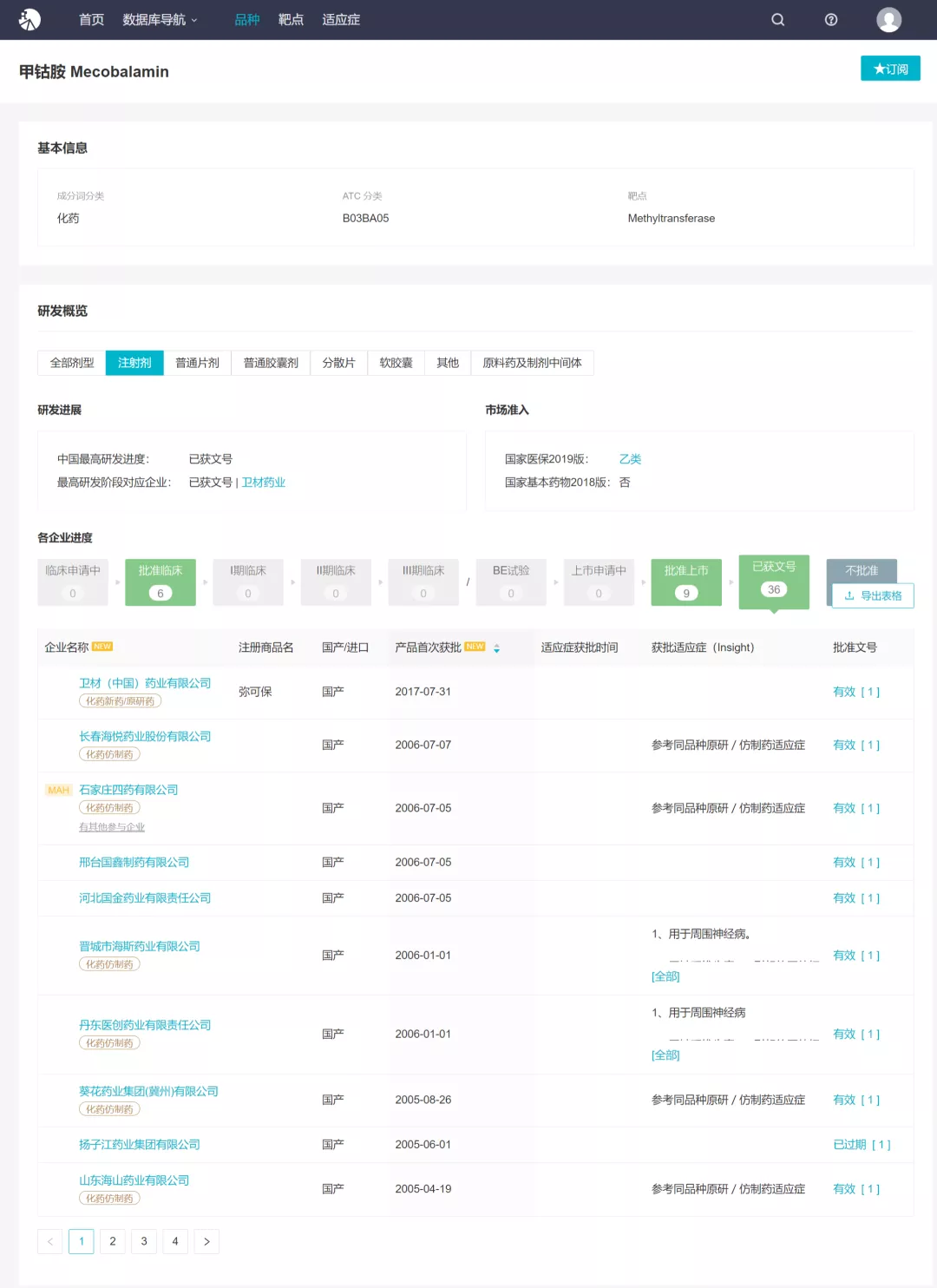
Task: Open the help question-mark icon
Action: [x=831, y=19]
